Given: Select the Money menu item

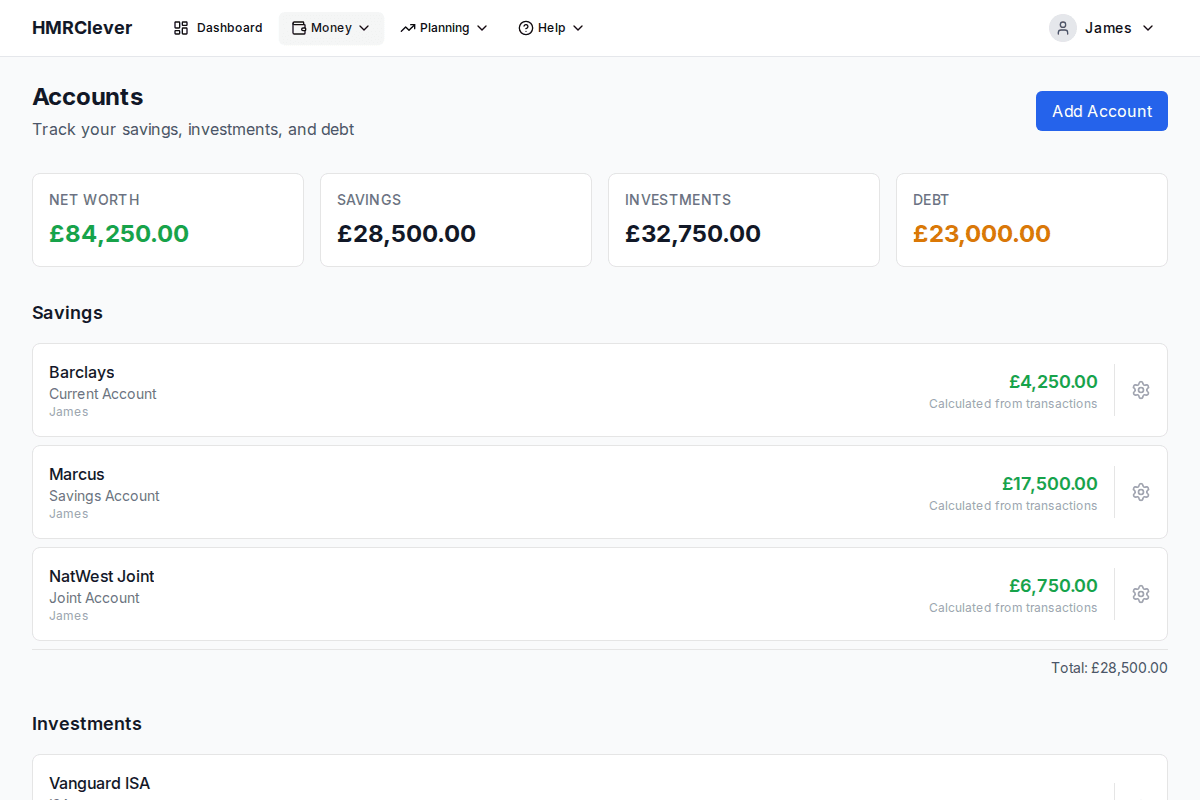Looking at the screenshot, I should 331,27.
